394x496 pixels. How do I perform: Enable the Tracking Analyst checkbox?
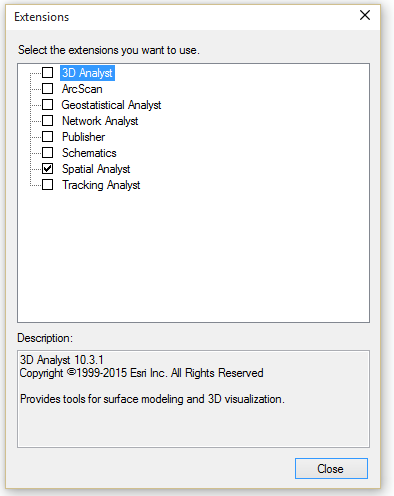tap(47, 185)
